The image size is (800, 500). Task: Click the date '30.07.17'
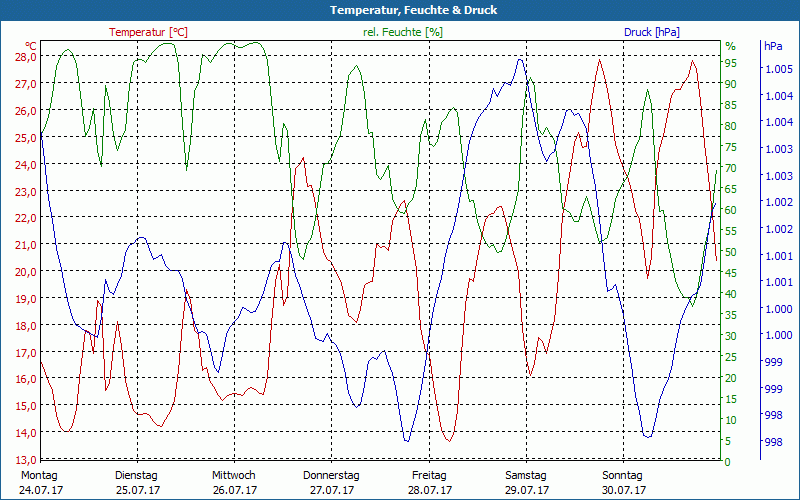tap(623, 490)
